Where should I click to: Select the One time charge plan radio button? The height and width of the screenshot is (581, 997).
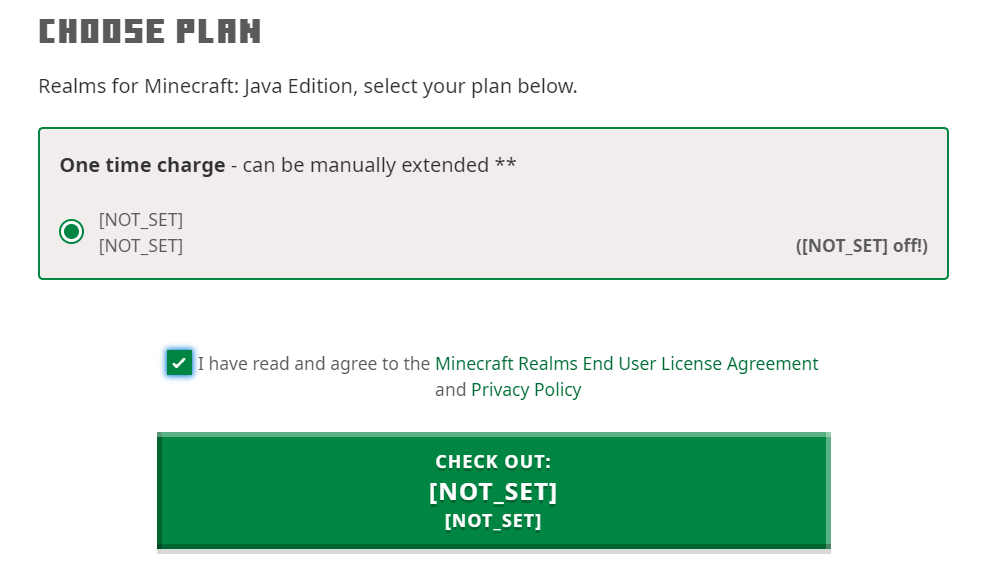pyautogui.click(x=71, y=232)
